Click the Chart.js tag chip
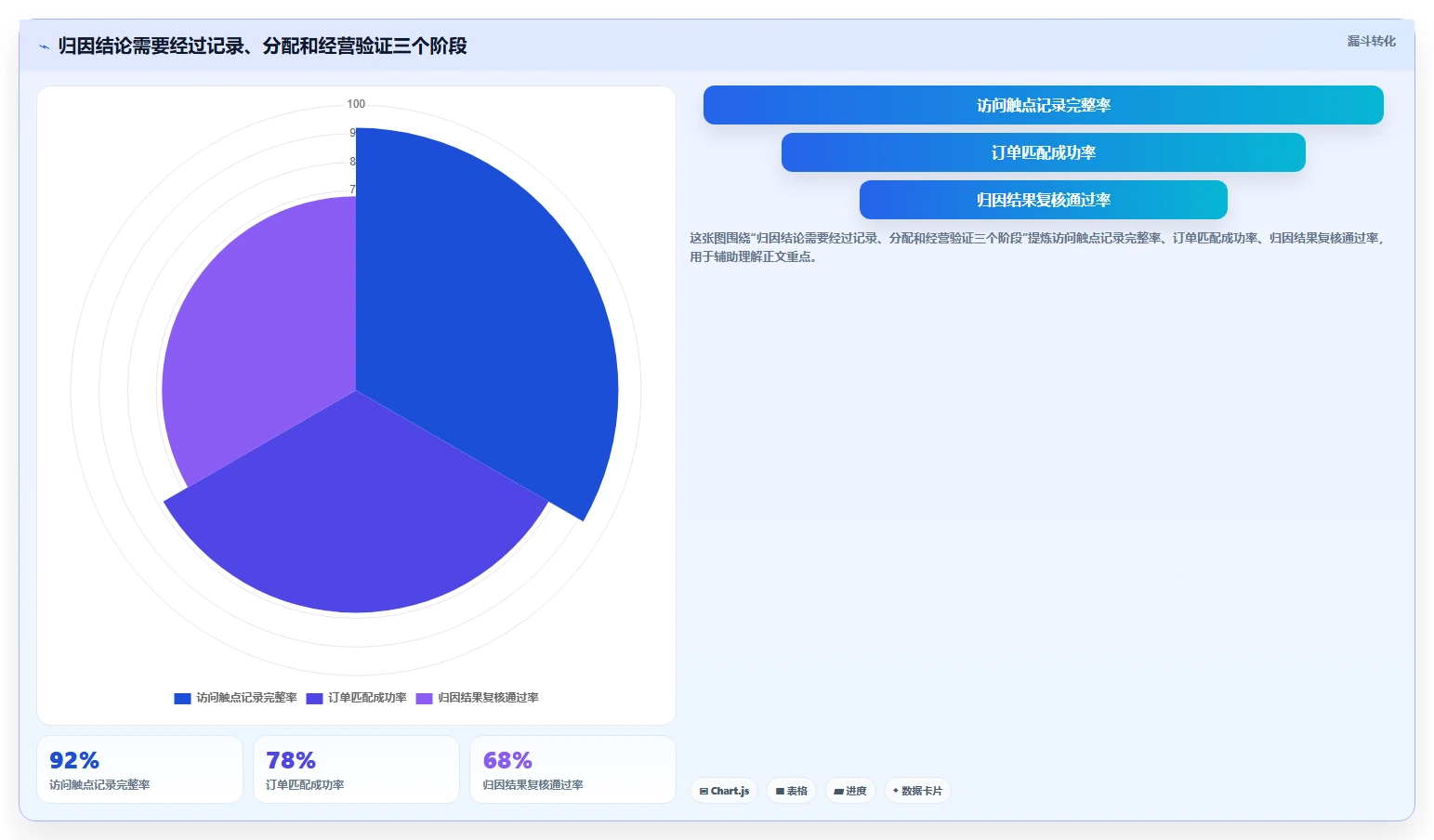The height and width of the screenshot is (840, 1434). (x=724, y=791)
